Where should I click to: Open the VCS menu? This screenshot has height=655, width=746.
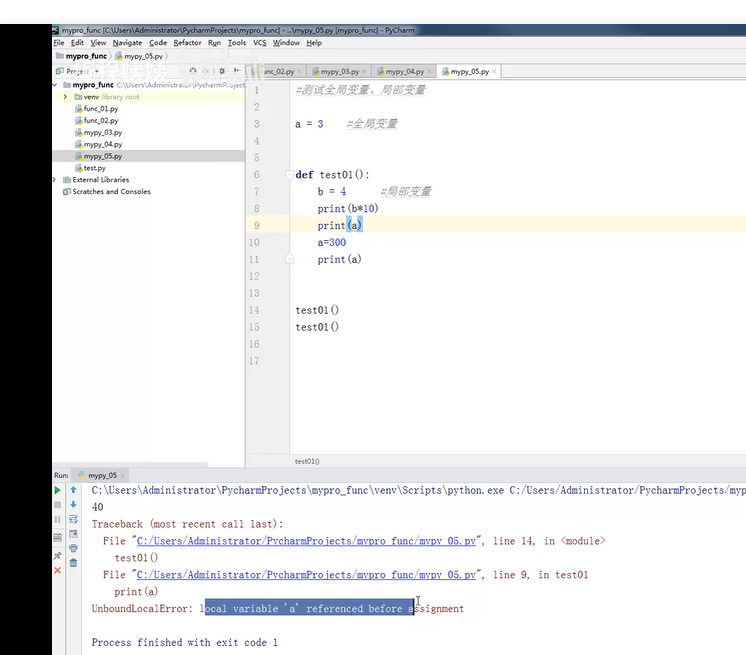pyautogui.click(x=260, y=42)
